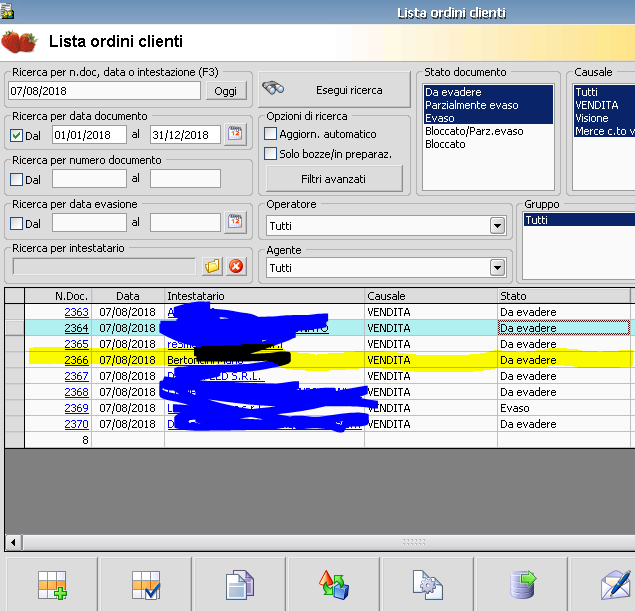Open Filtri avanzati
The height and width of the screenshot is (611, 635).
click(334, 179)
